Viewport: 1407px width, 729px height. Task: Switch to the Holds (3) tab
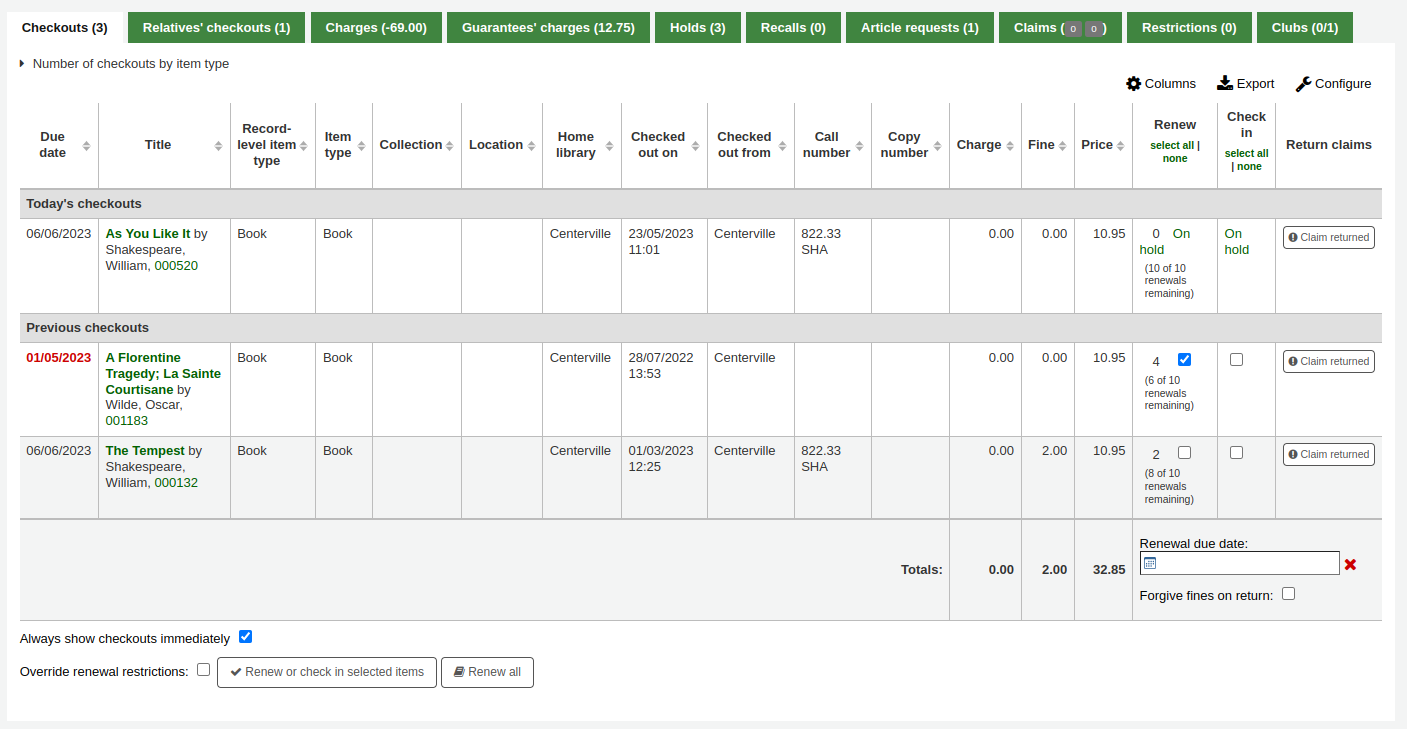click(x=697, y=28)
